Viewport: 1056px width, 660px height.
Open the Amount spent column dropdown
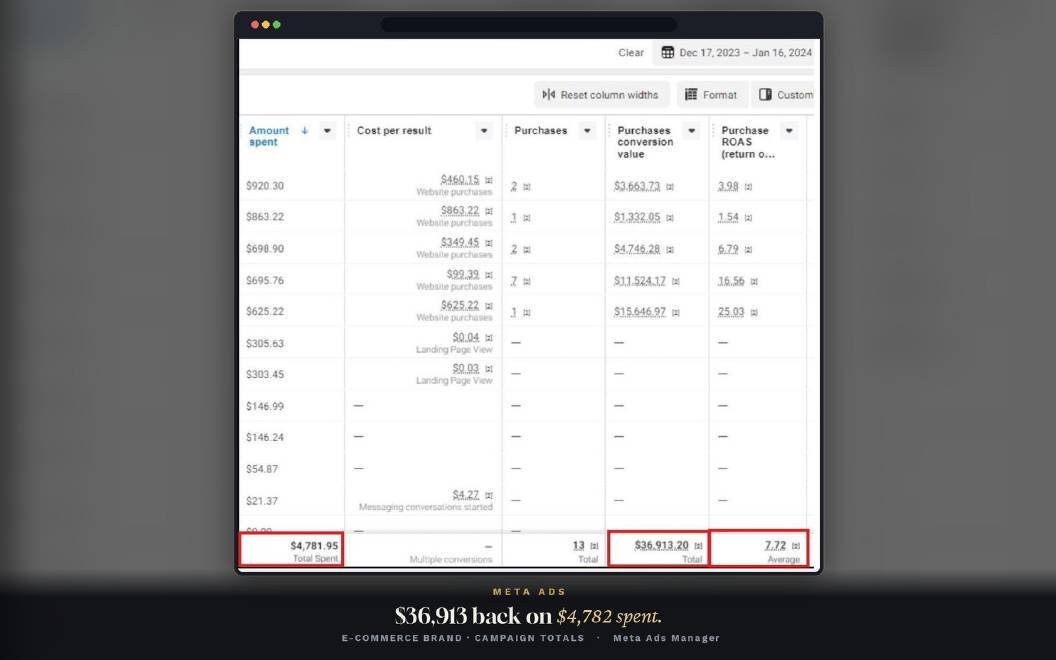pos(327,131)
